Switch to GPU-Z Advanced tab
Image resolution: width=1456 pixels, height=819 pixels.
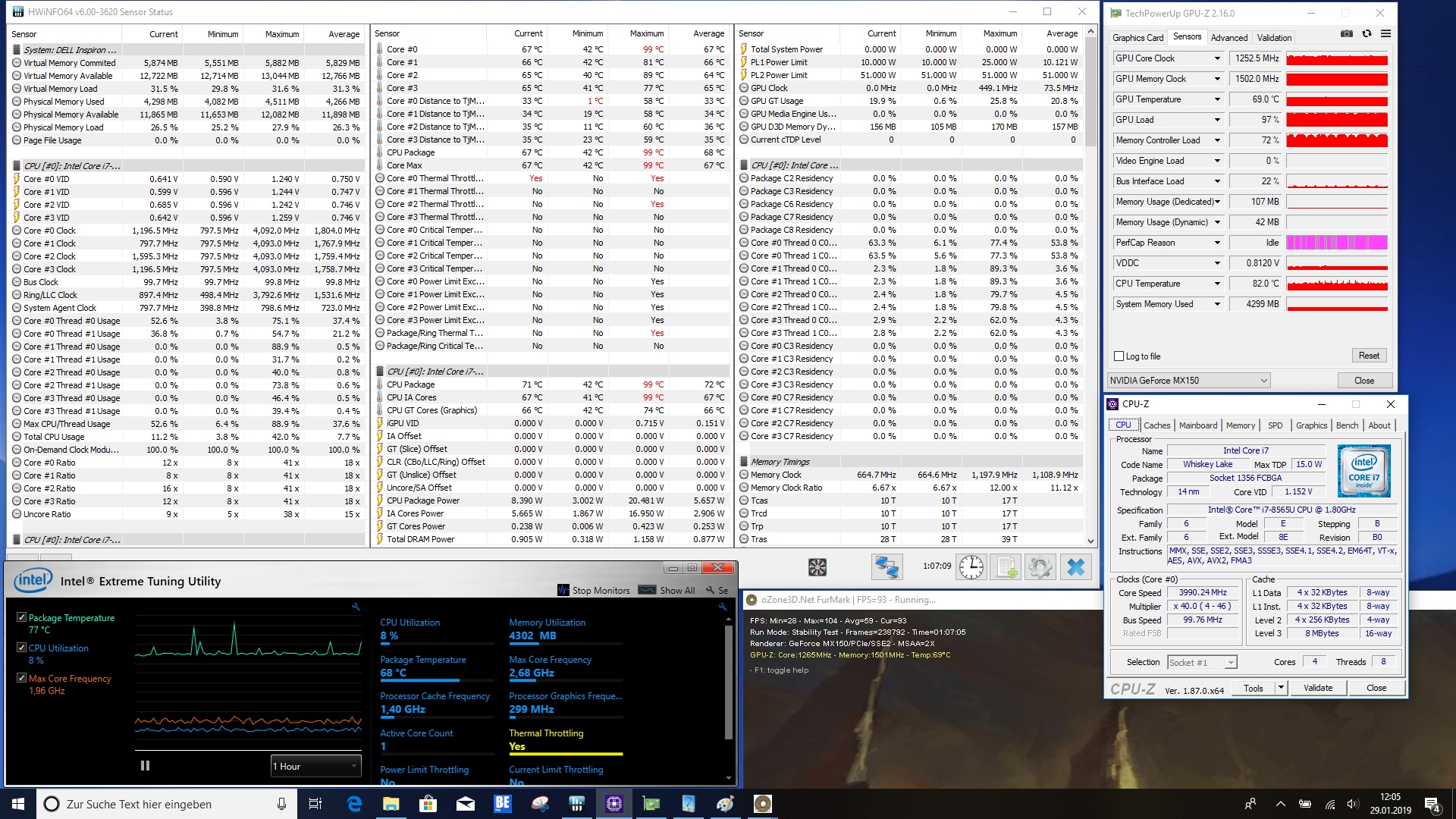tap(1228, 38)
